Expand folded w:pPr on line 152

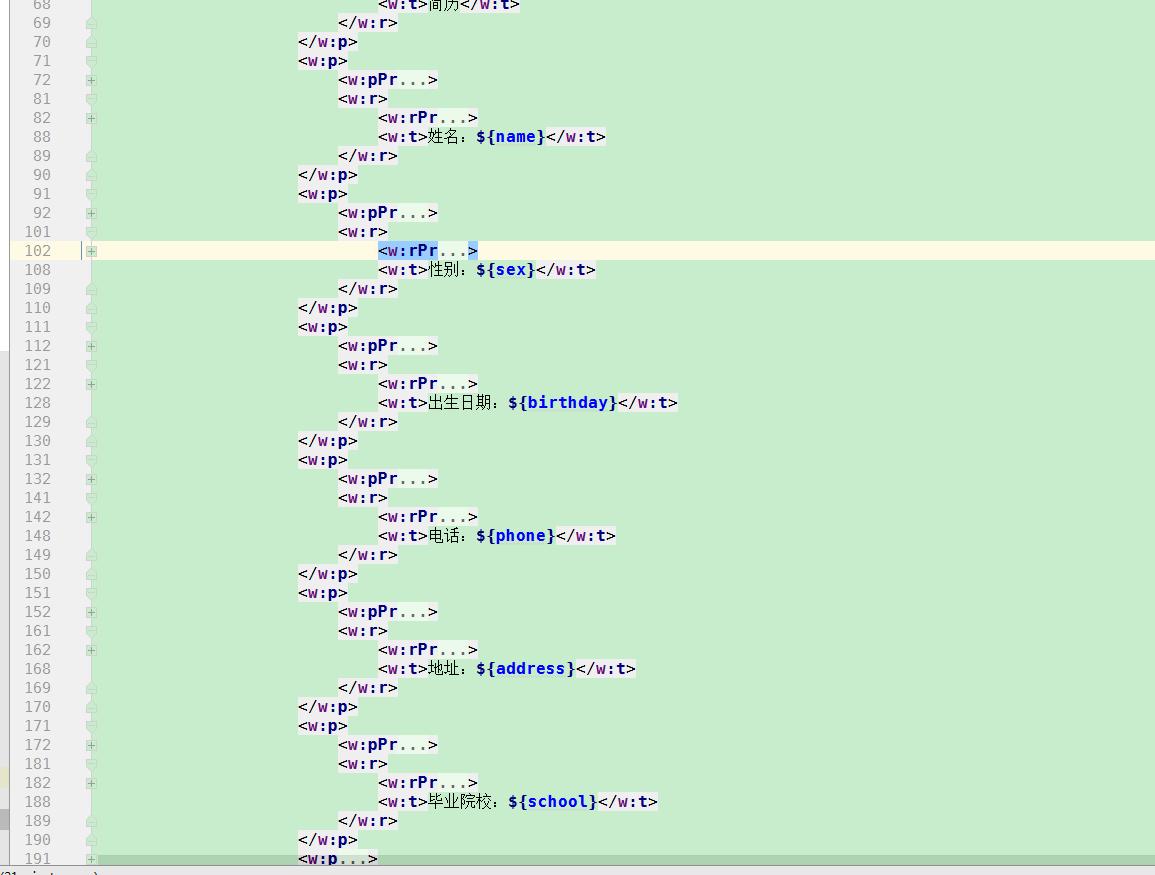[91, 612]
